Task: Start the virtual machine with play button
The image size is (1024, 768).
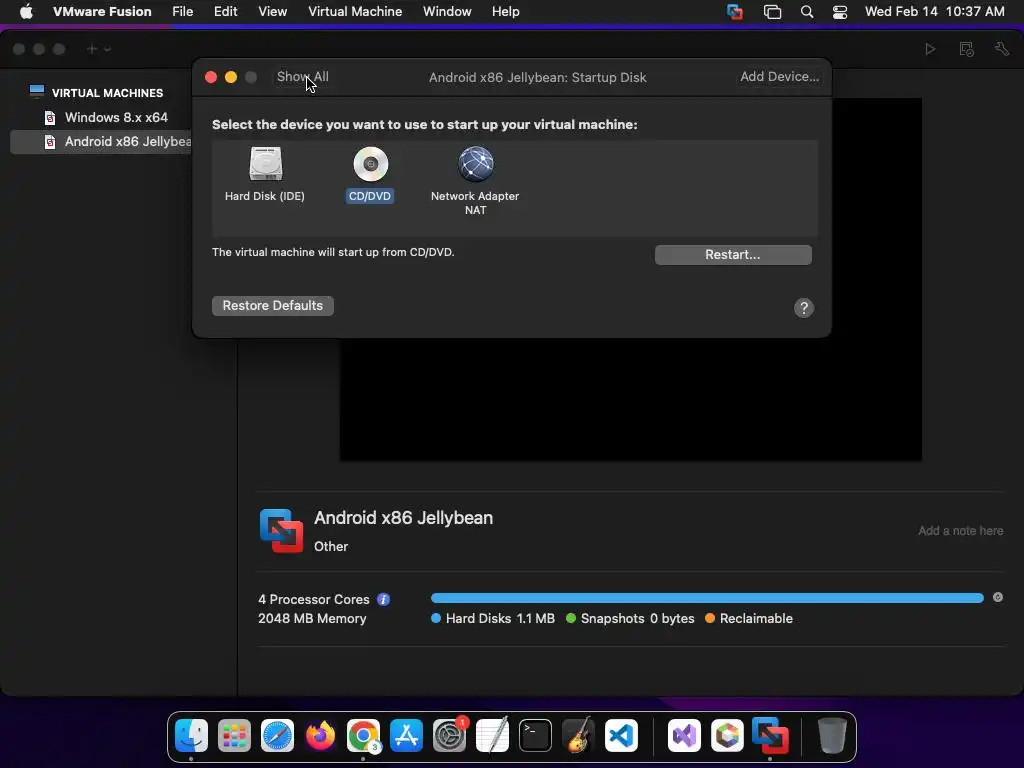Action: 930,49
